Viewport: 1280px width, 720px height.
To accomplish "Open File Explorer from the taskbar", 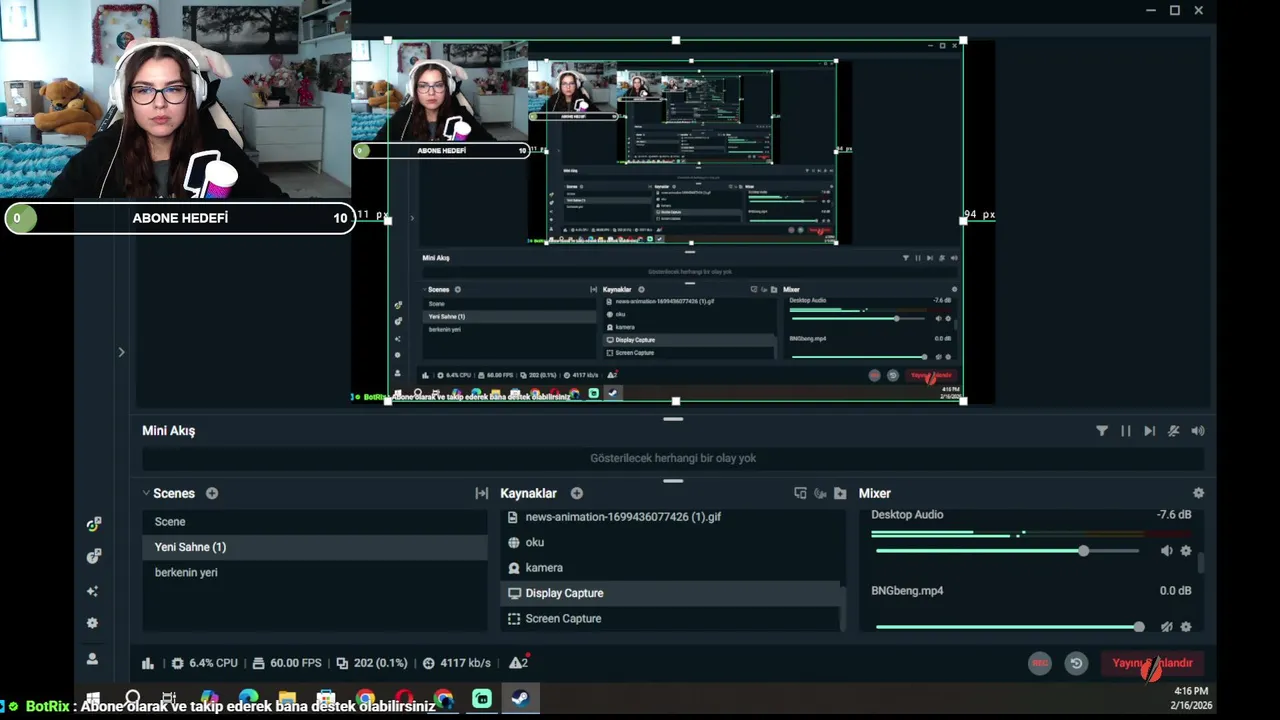I will point(287,698).
